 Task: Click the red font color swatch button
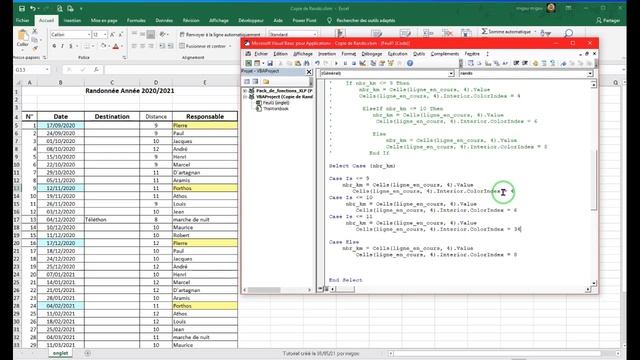[x=116, y=46]
